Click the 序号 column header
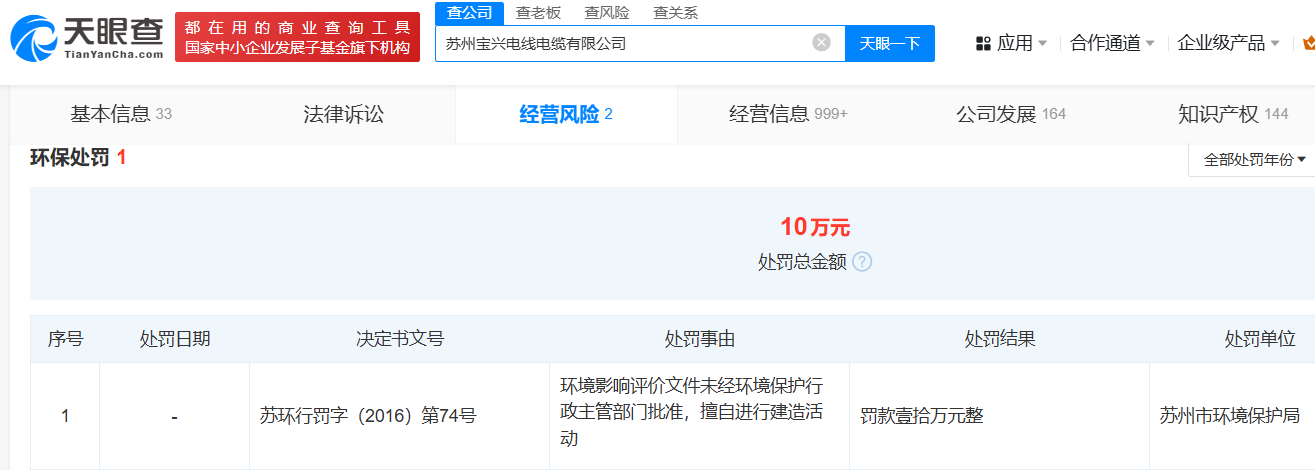The image size is (1315, 470). click(x=65, y=339)
